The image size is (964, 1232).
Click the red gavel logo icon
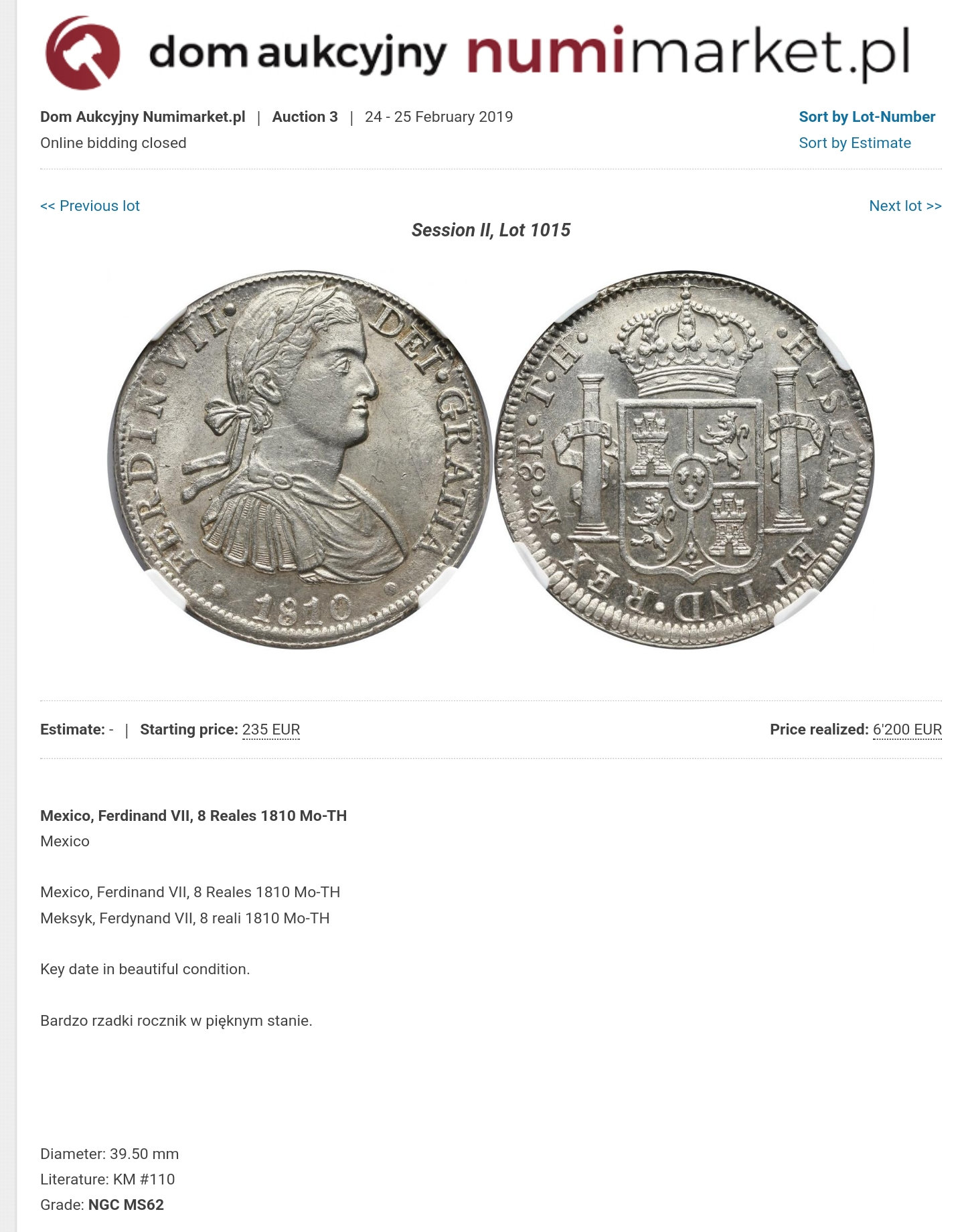(x=82, y=54)
